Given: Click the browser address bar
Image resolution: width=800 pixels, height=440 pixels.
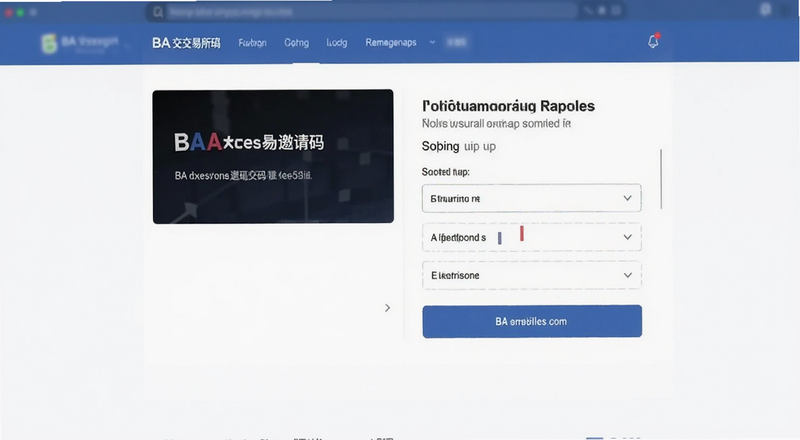Looking at the screenshot, I should pos(362,12).
